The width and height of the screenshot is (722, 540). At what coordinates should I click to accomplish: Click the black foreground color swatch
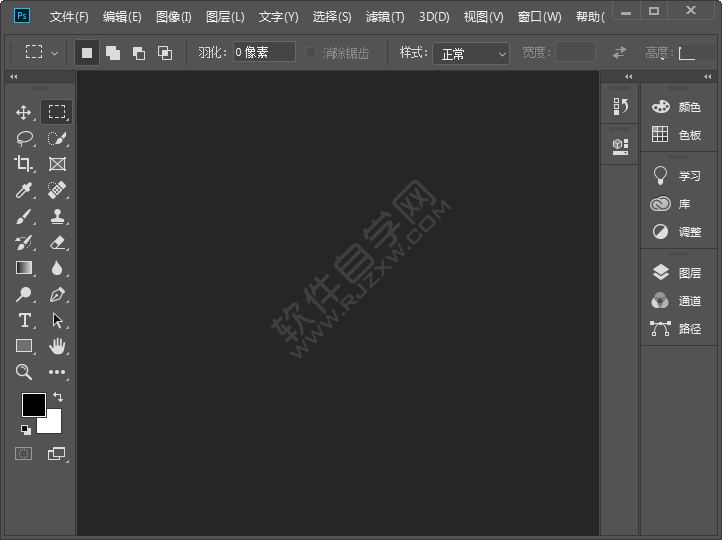tap(33, 405)
